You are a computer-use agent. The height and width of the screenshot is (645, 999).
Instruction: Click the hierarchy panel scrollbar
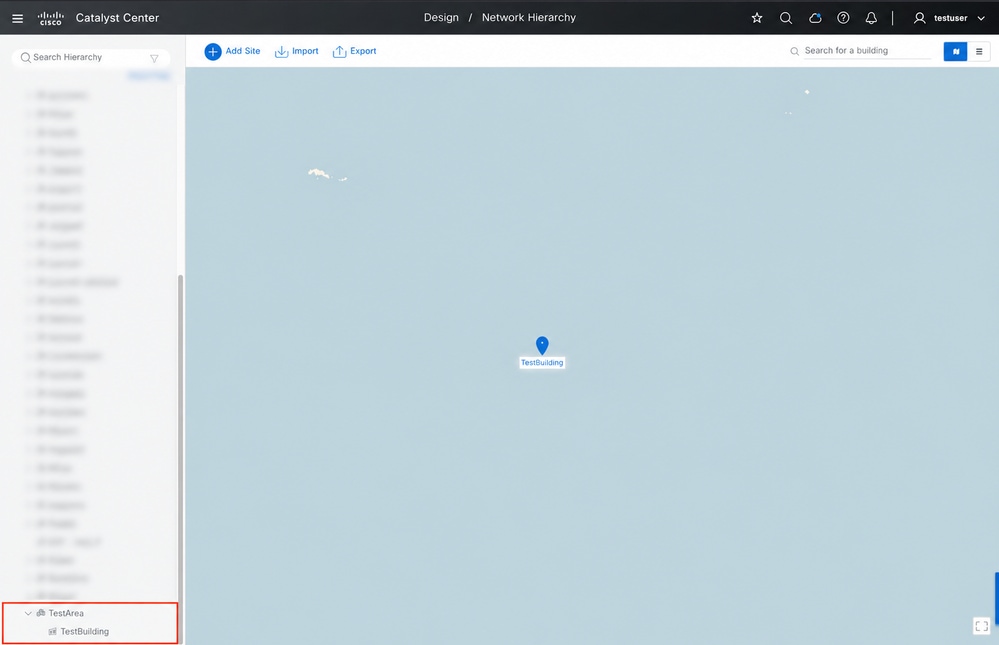[180, 459]
